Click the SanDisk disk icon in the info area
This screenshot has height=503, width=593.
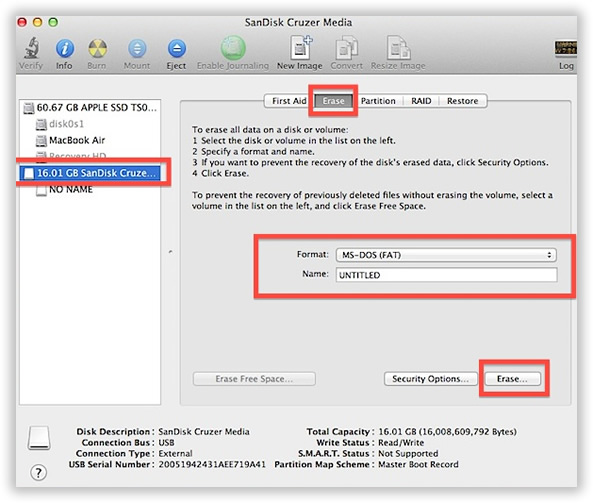coord(39,438)
